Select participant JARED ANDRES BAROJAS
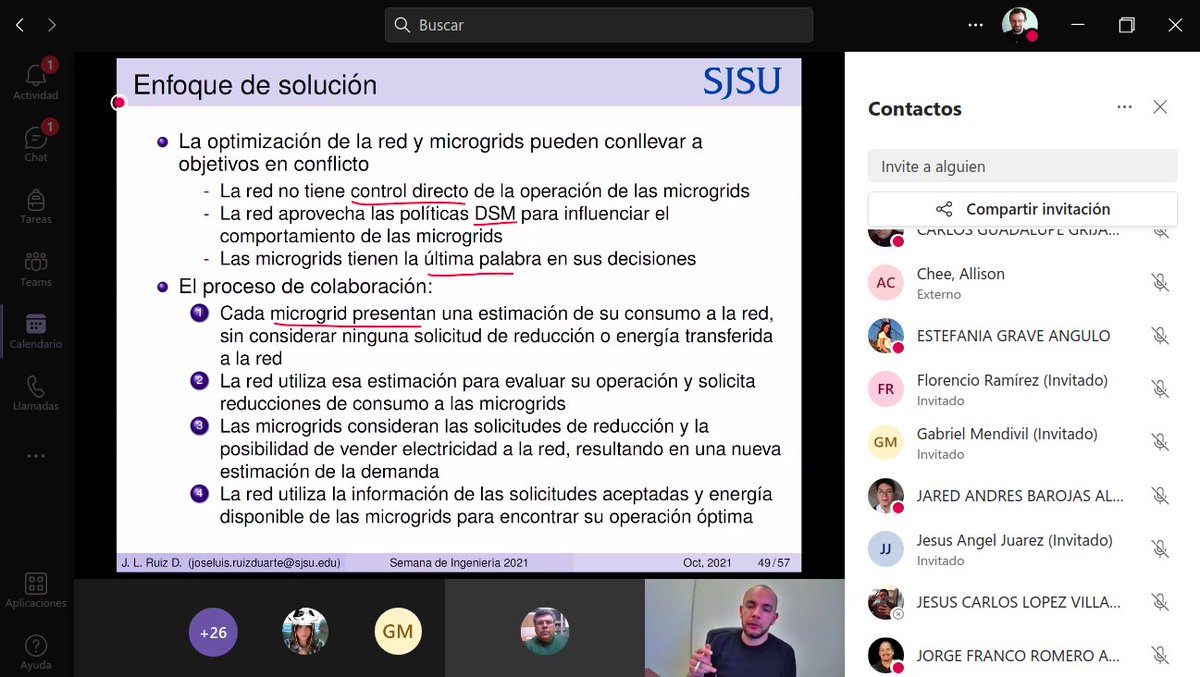 1023,495
